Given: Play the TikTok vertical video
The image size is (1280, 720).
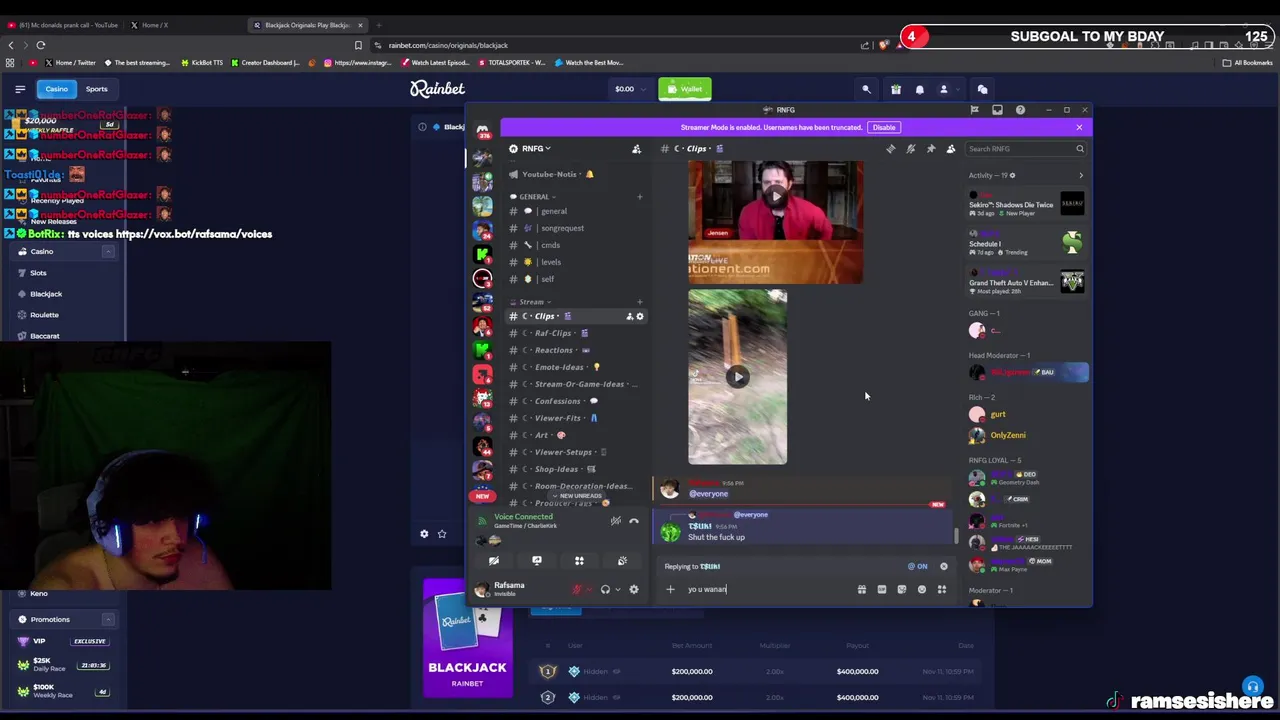Looking at the screenshot, I should 737,377.
